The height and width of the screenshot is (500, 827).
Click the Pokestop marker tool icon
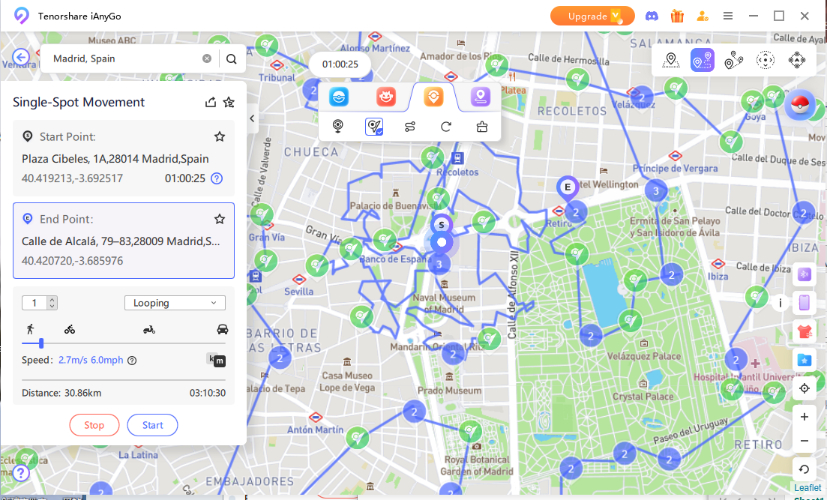(338, 127)
